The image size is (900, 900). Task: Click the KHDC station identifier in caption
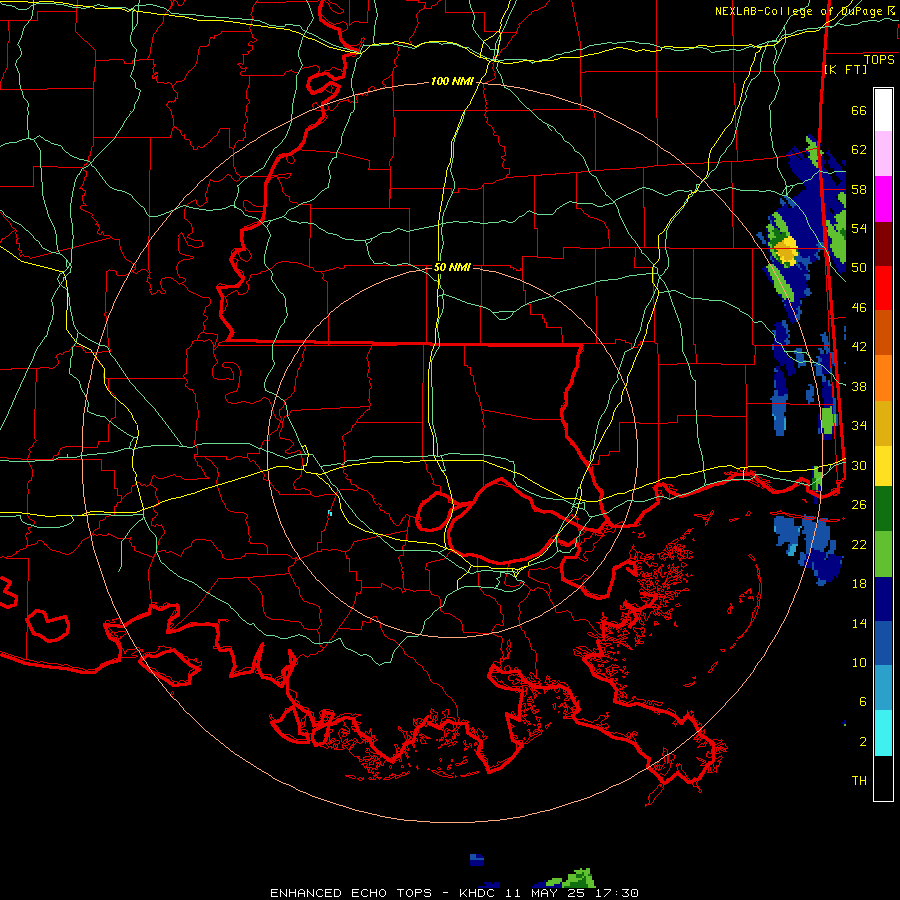479,893
